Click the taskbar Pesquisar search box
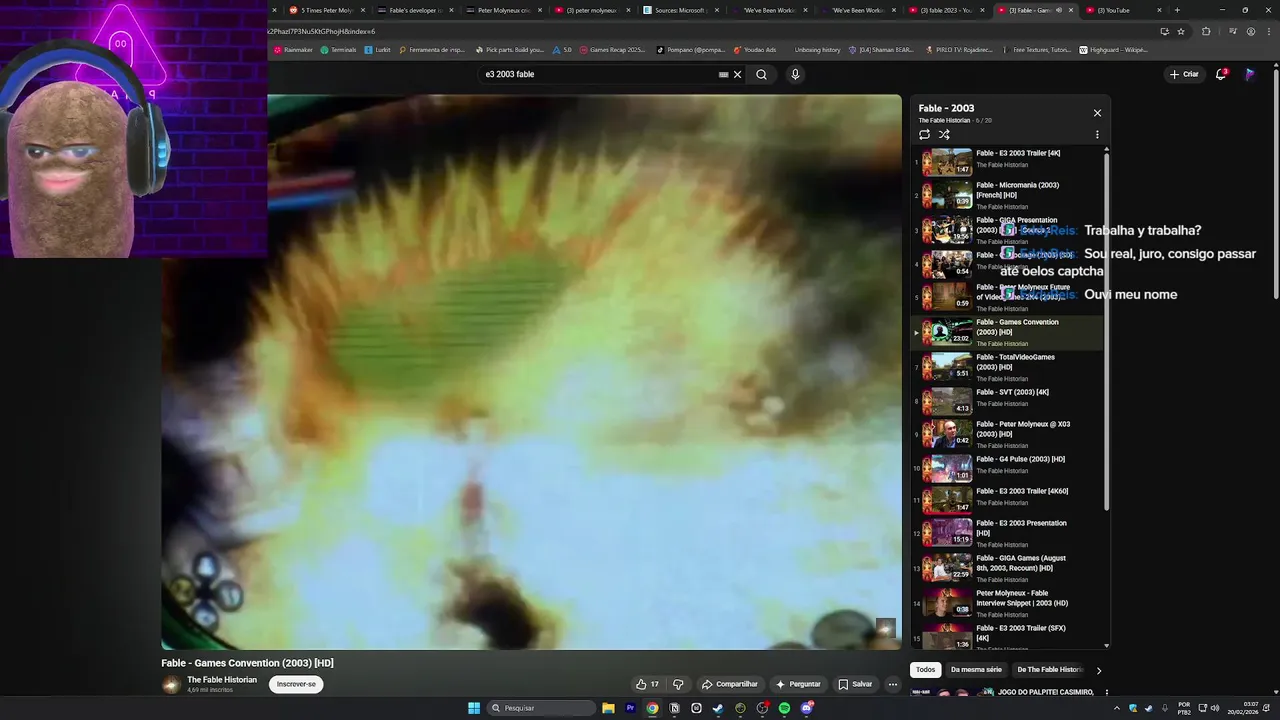This screenshot has width=1280, height=720. tap(541, 708)
